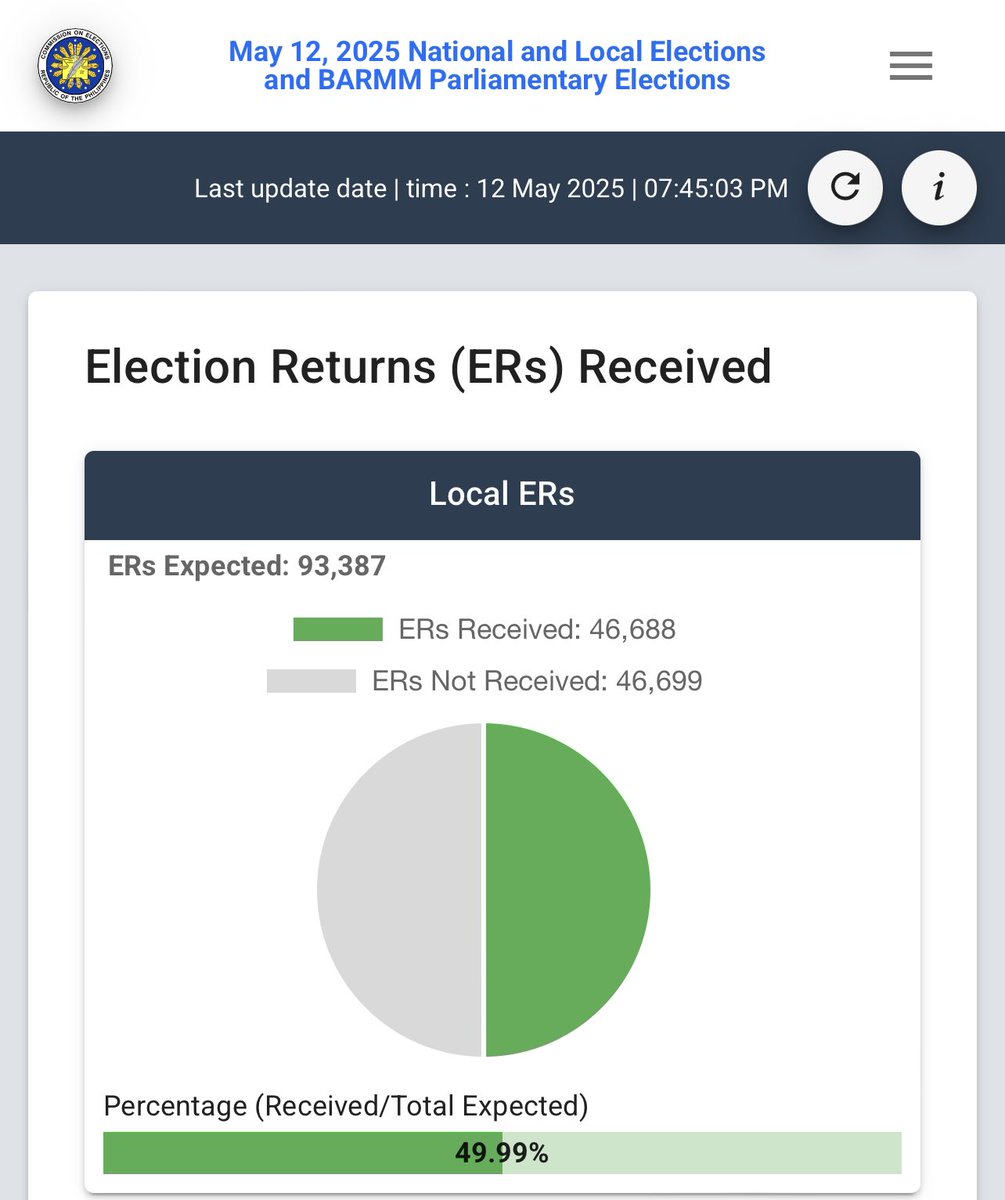Toggle the green ERs Received legend swatch

pyautogui.click(x=338, y=629)
